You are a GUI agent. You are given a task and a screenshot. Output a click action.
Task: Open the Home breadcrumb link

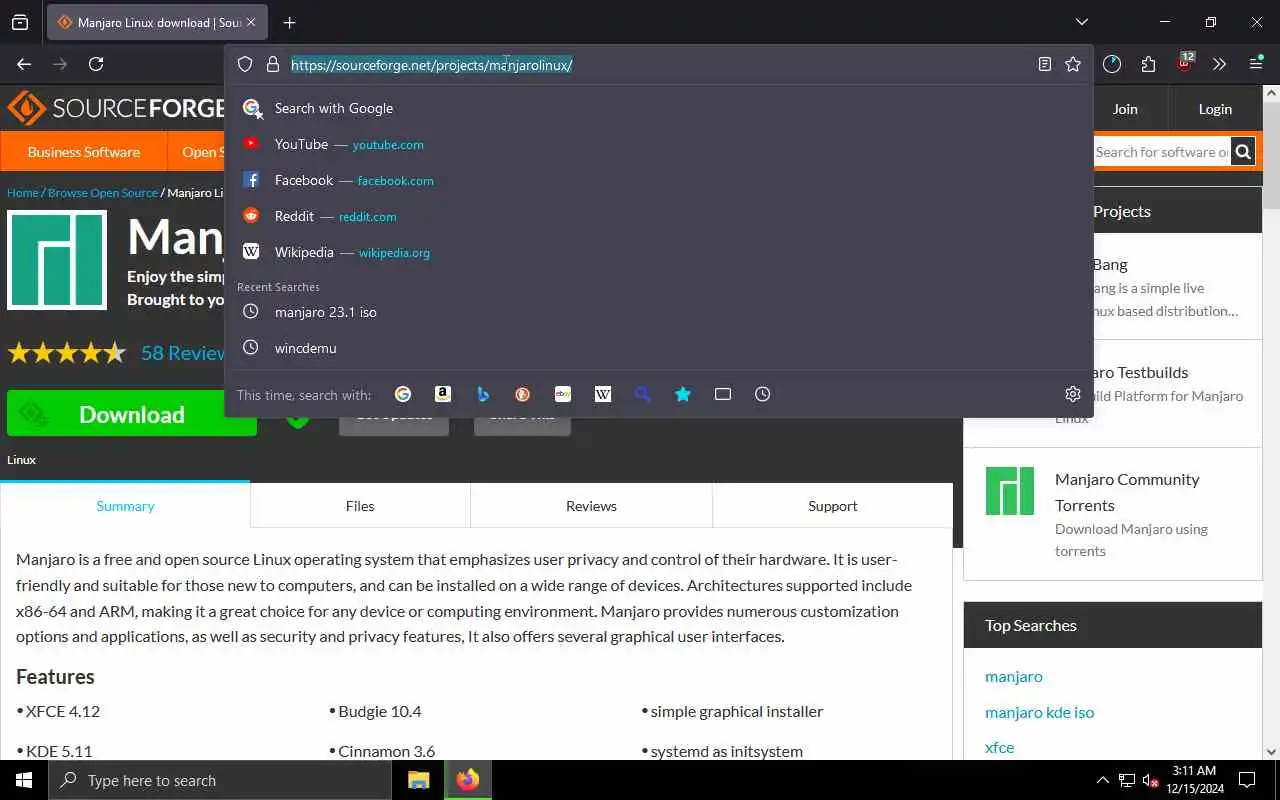click(23, 193)
